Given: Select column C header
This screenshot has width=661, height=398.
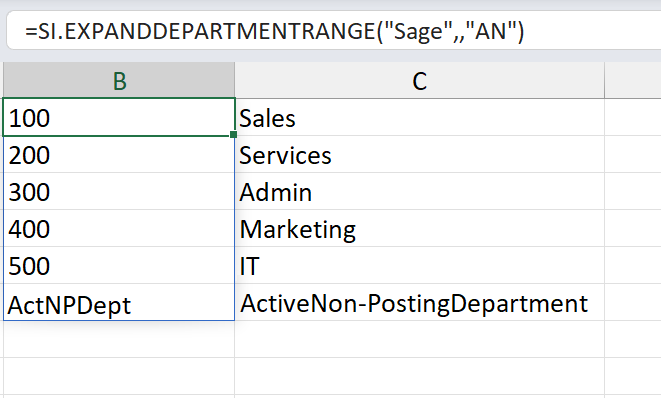Looking at the screenshot, I should click(419, 80).
